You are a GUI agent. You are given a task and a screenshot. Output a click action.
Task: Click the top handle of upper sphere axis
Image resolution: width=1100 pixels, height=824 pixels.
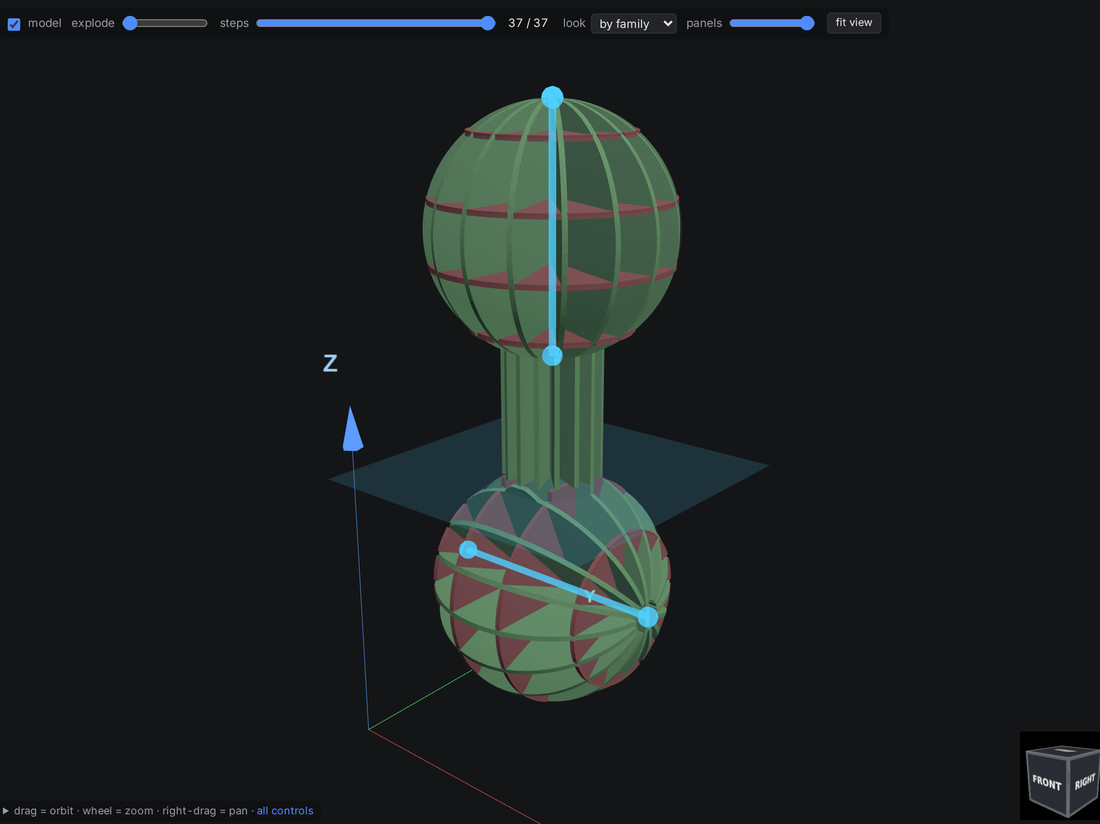552,97
